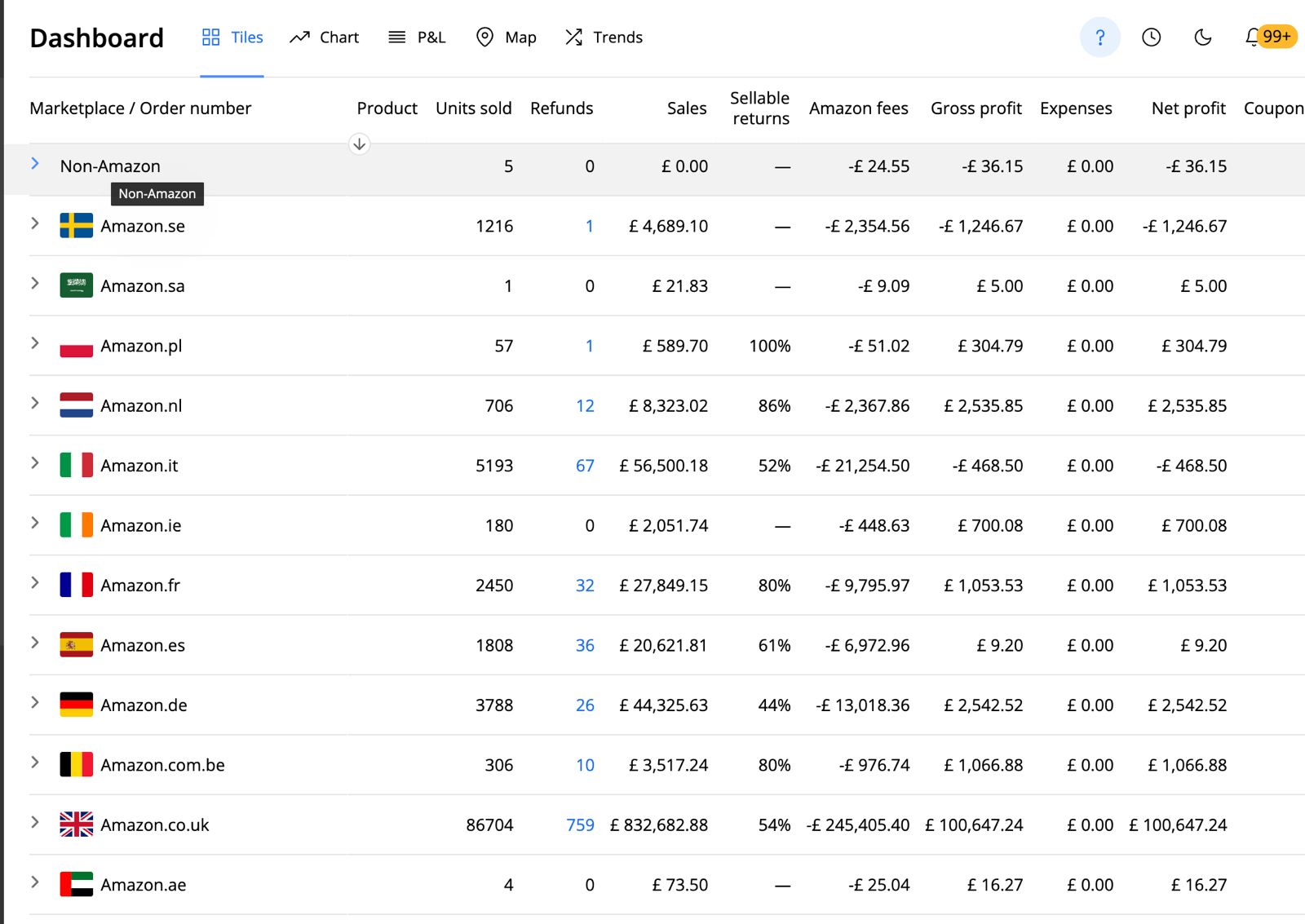Expand the Non-Amazon row
This screenshot has width=1305, height=924.
coord(35,164)
